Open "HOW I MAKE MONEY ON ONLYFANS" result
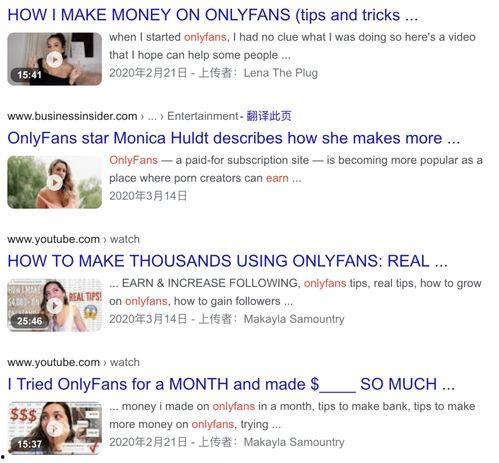The image size is (499, 463). 213,15
